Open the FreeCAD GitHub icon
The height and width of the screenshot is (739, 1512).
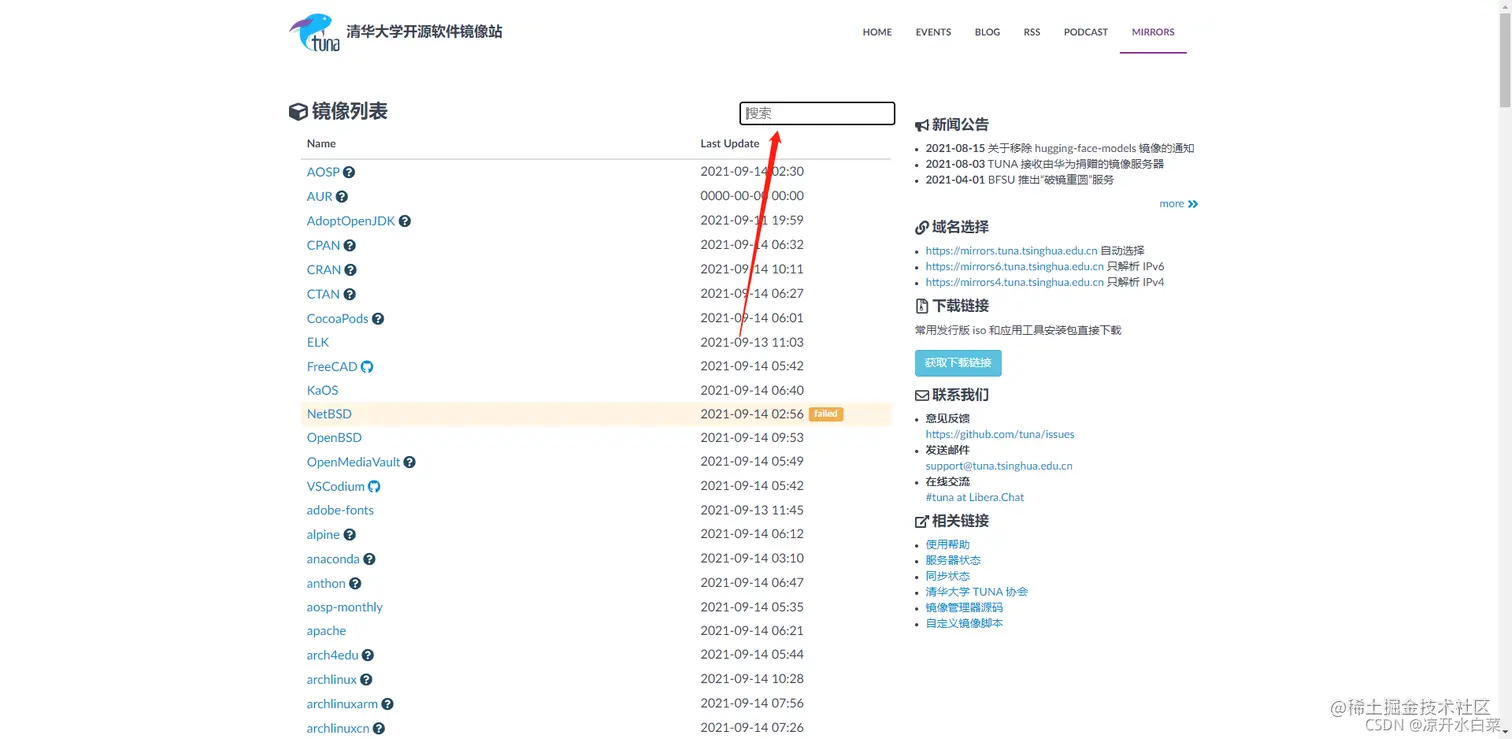pos(368,367)
